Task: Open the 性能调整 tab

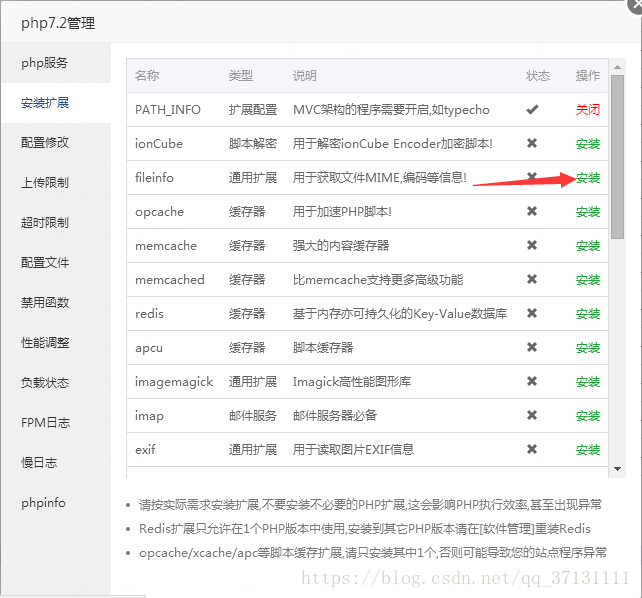Action: [x=45, y=343]
